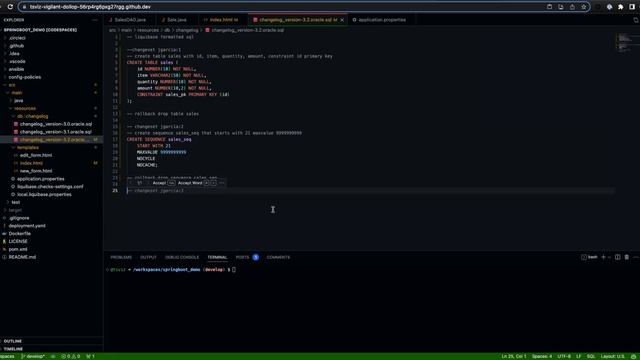The width and height of the screenshot is (640, 360).
Task: Accept the inline Copilot suggestion
Action: click(163, 183)
